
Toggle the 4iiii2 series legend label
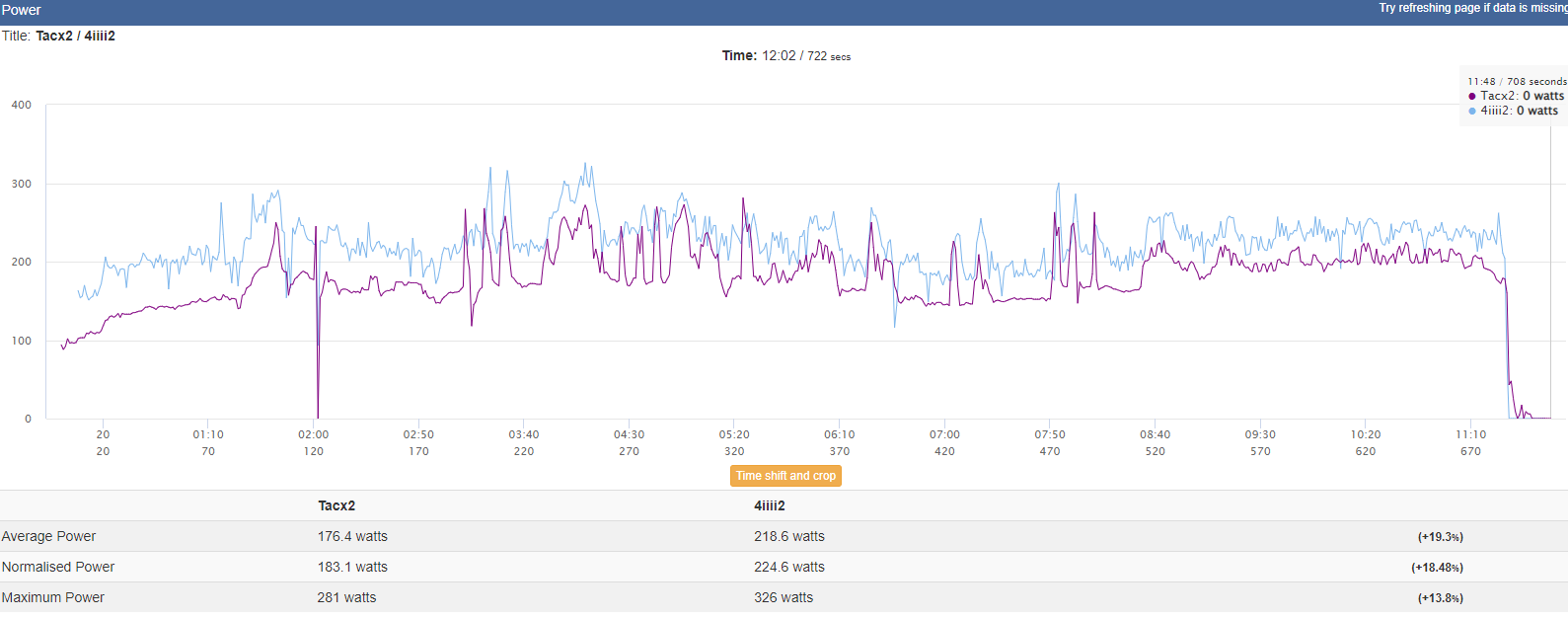coord(1519,111)
